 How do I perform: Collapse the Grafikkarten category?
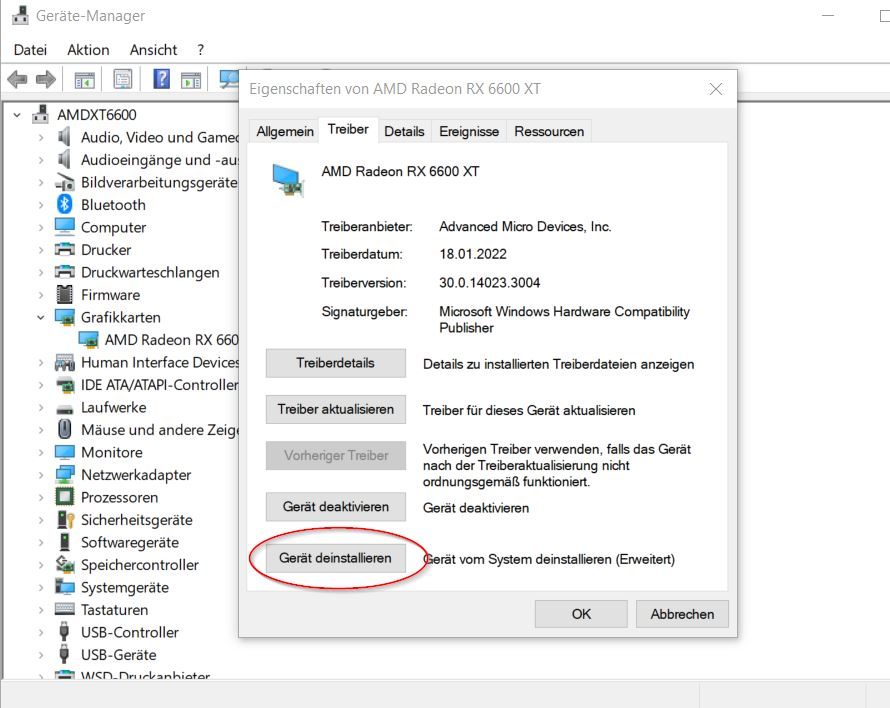tap(40, 317)
